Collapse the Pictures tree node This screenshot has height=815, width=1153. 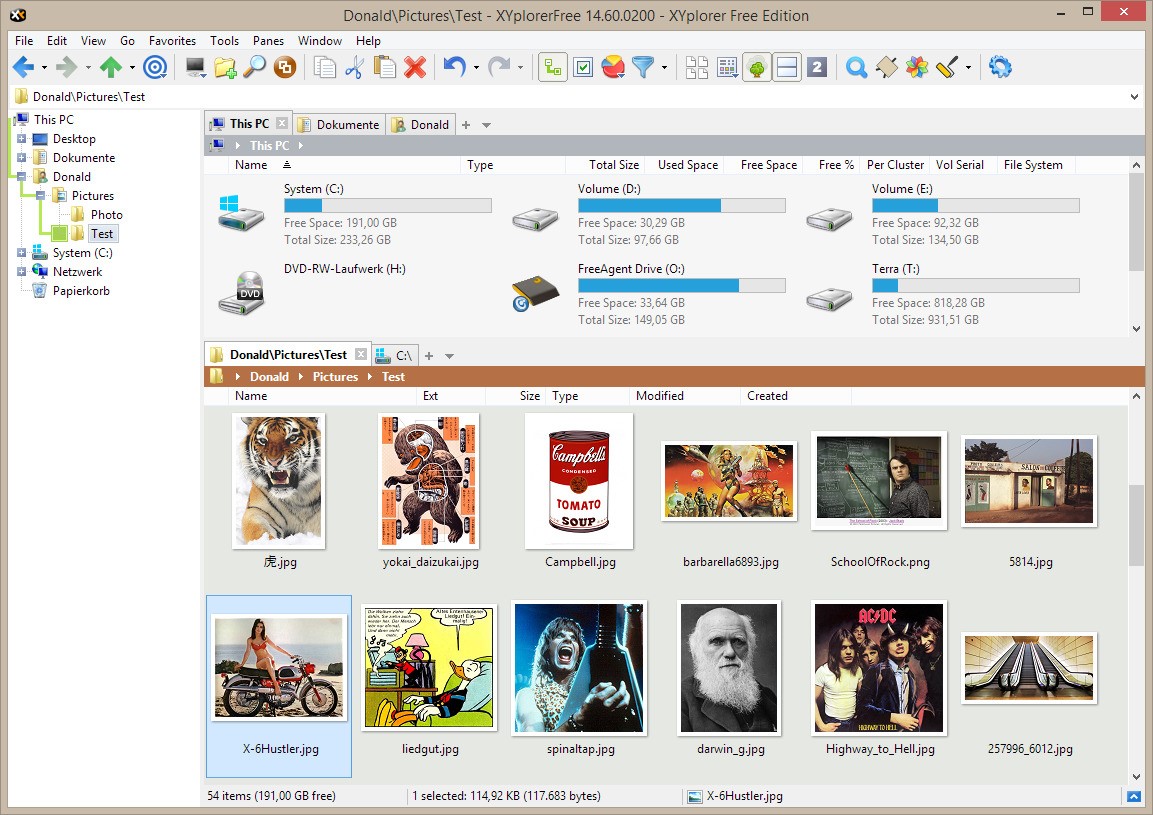point(40,196)
